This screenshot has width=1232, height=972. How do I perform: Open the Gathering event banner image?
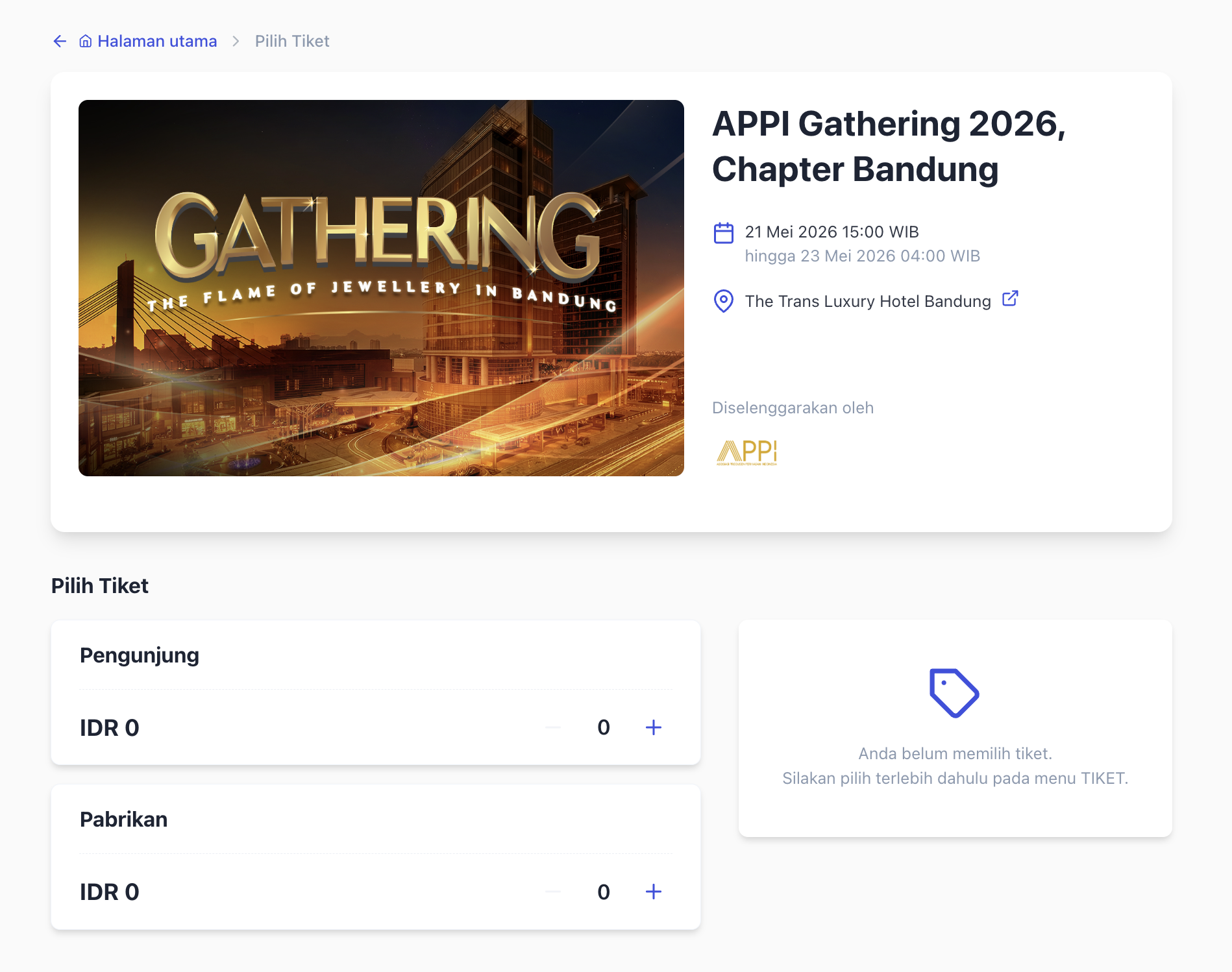(381, 288)
